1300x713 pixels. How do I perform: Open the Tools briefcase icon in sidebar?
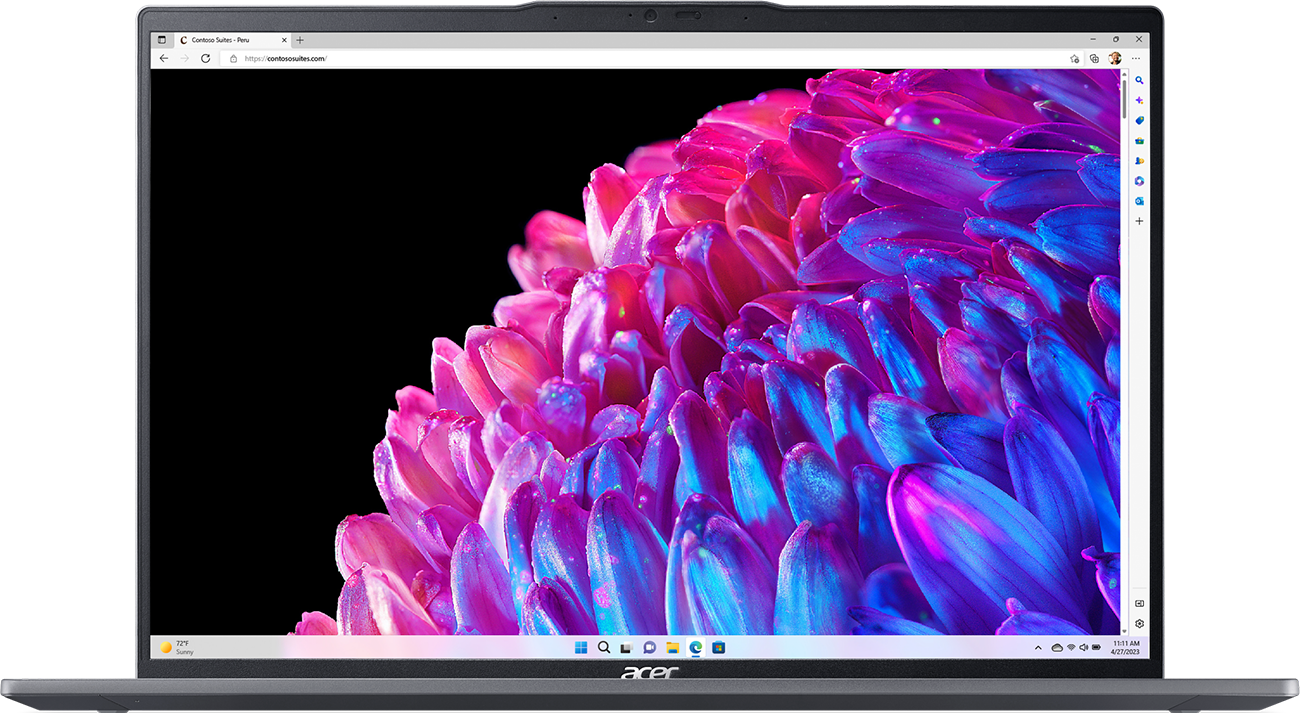[1139, 141]
